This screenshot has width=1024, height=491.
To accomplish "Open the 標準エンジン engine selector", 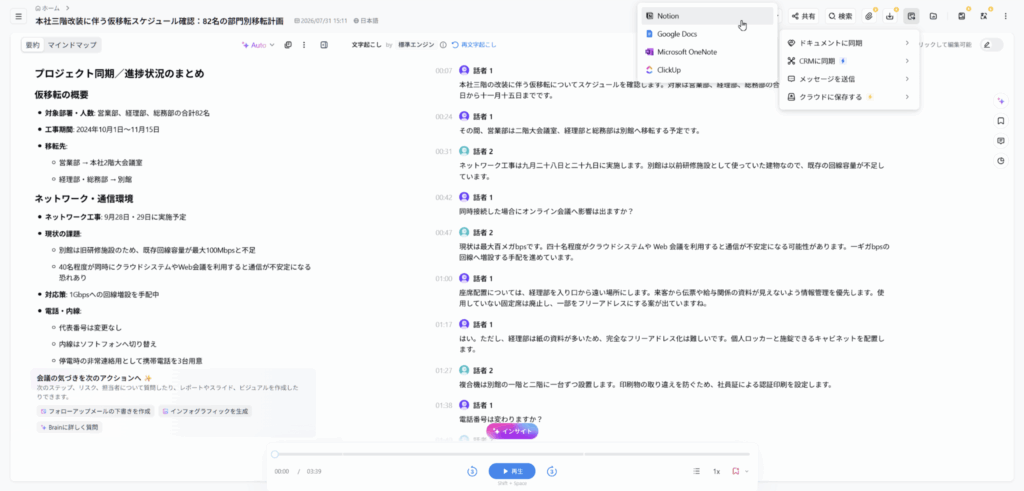I will (417, 45).
